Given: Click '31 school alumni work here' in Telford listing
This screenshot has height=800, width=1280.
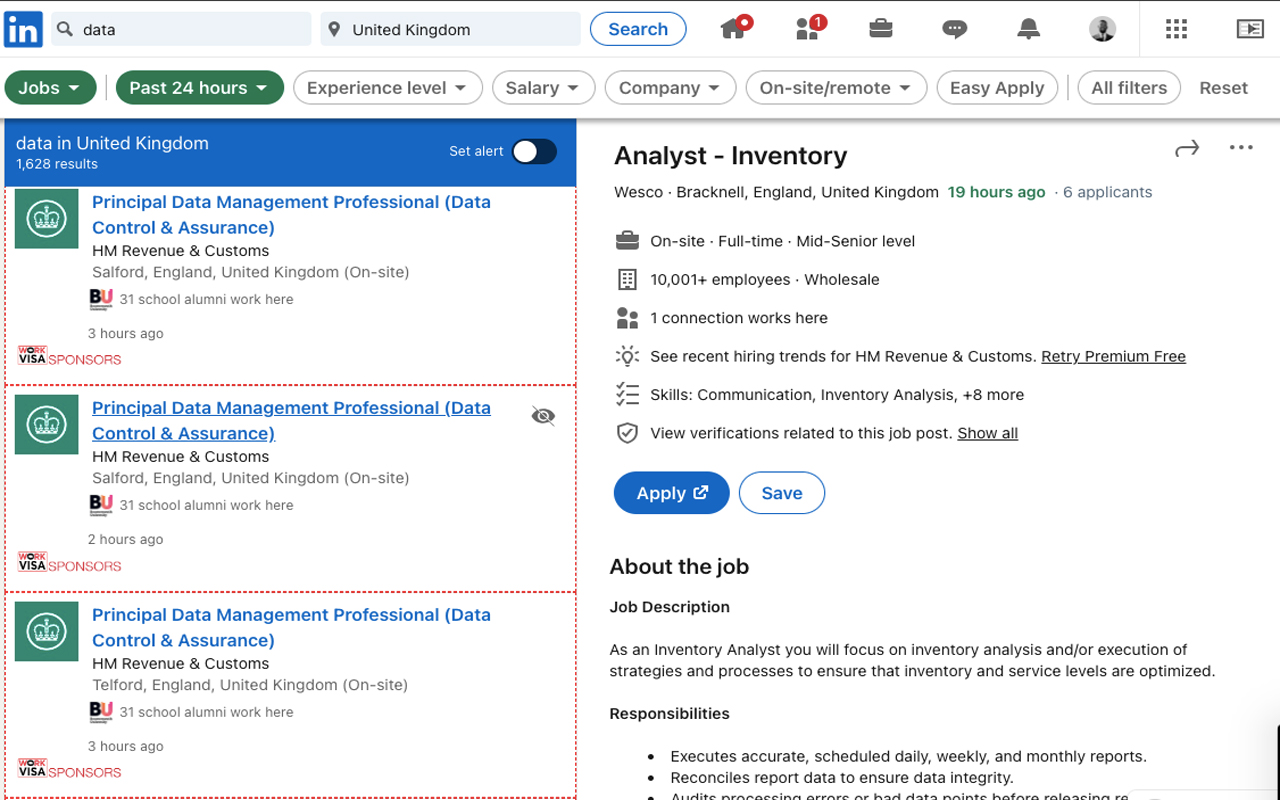Looking at the screenshot, I should click(x=206, y=712).
